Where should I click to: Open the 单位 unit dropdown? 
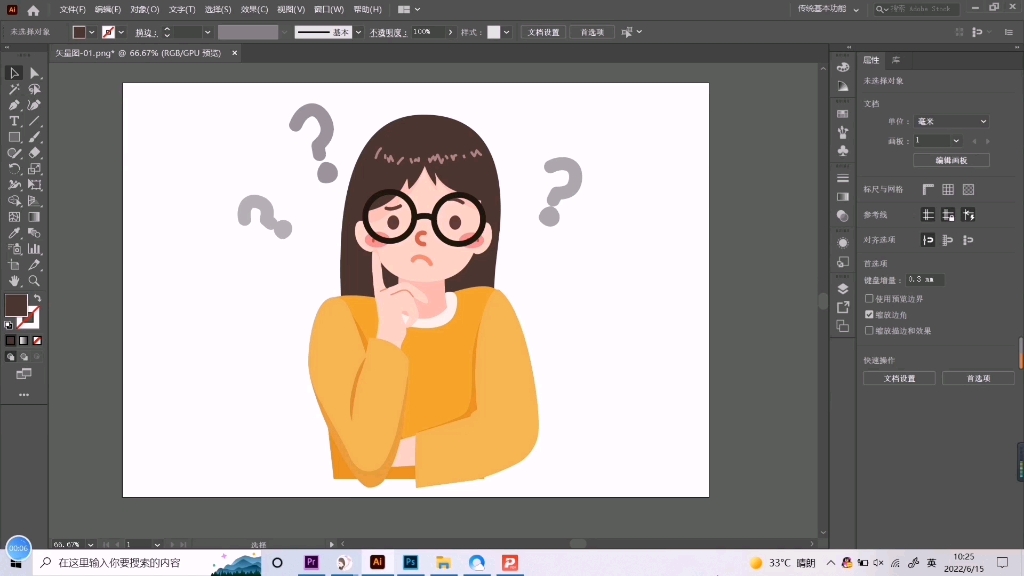click(951, 120)
